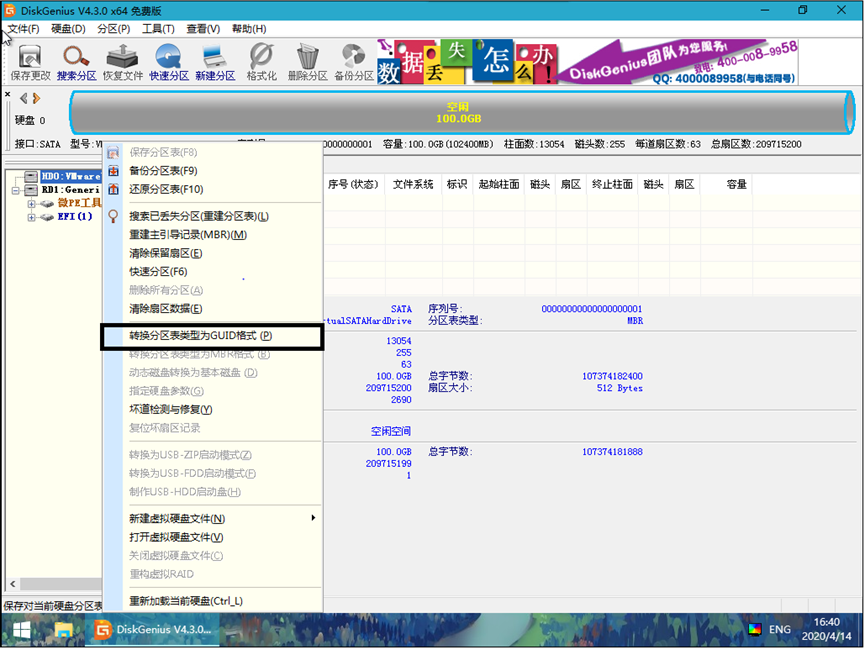The image size is (865, 655).
Task: Collapse the RD1 disk tree node
Action: pyautogui.click(x=16, y=190)
